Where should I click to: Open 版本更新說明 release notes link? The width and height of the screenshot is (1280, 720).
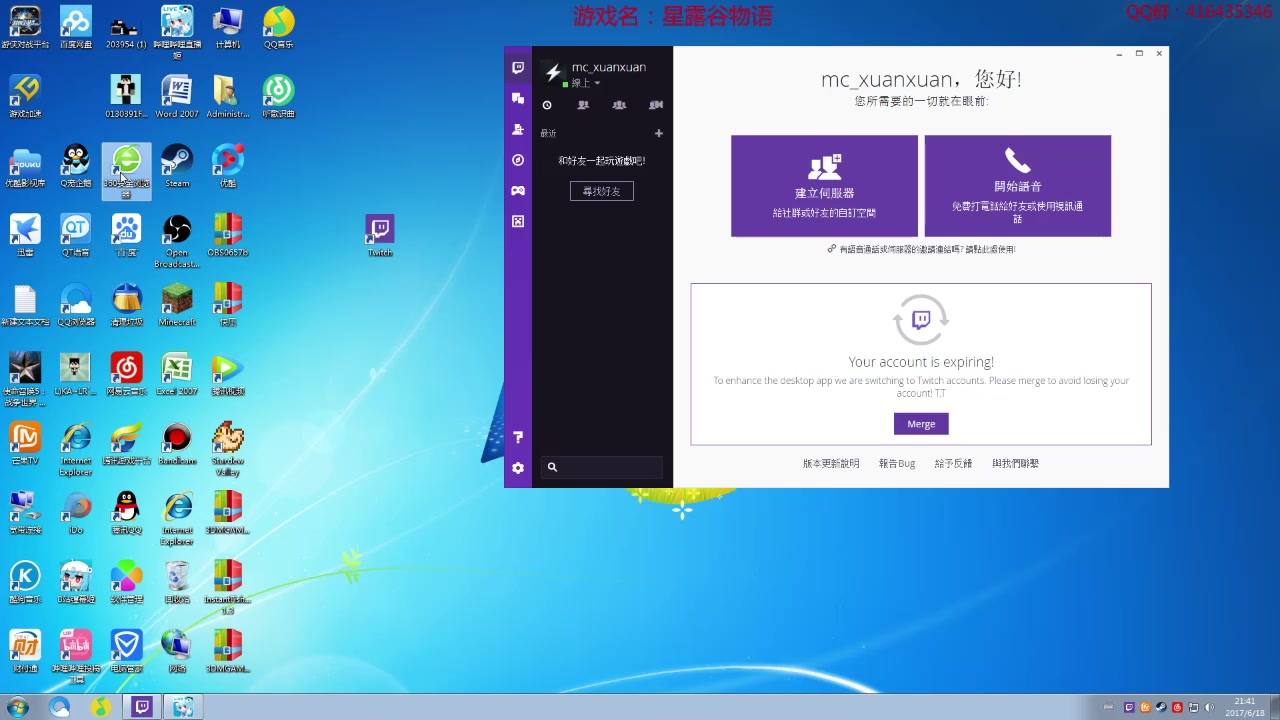[831, 464]
